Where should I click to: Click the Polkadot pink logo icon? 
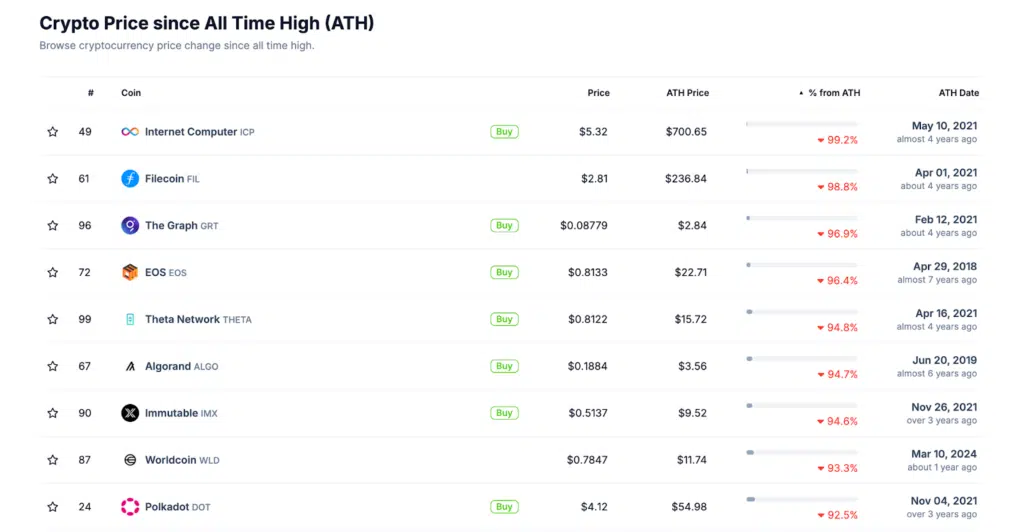point(130,507)
